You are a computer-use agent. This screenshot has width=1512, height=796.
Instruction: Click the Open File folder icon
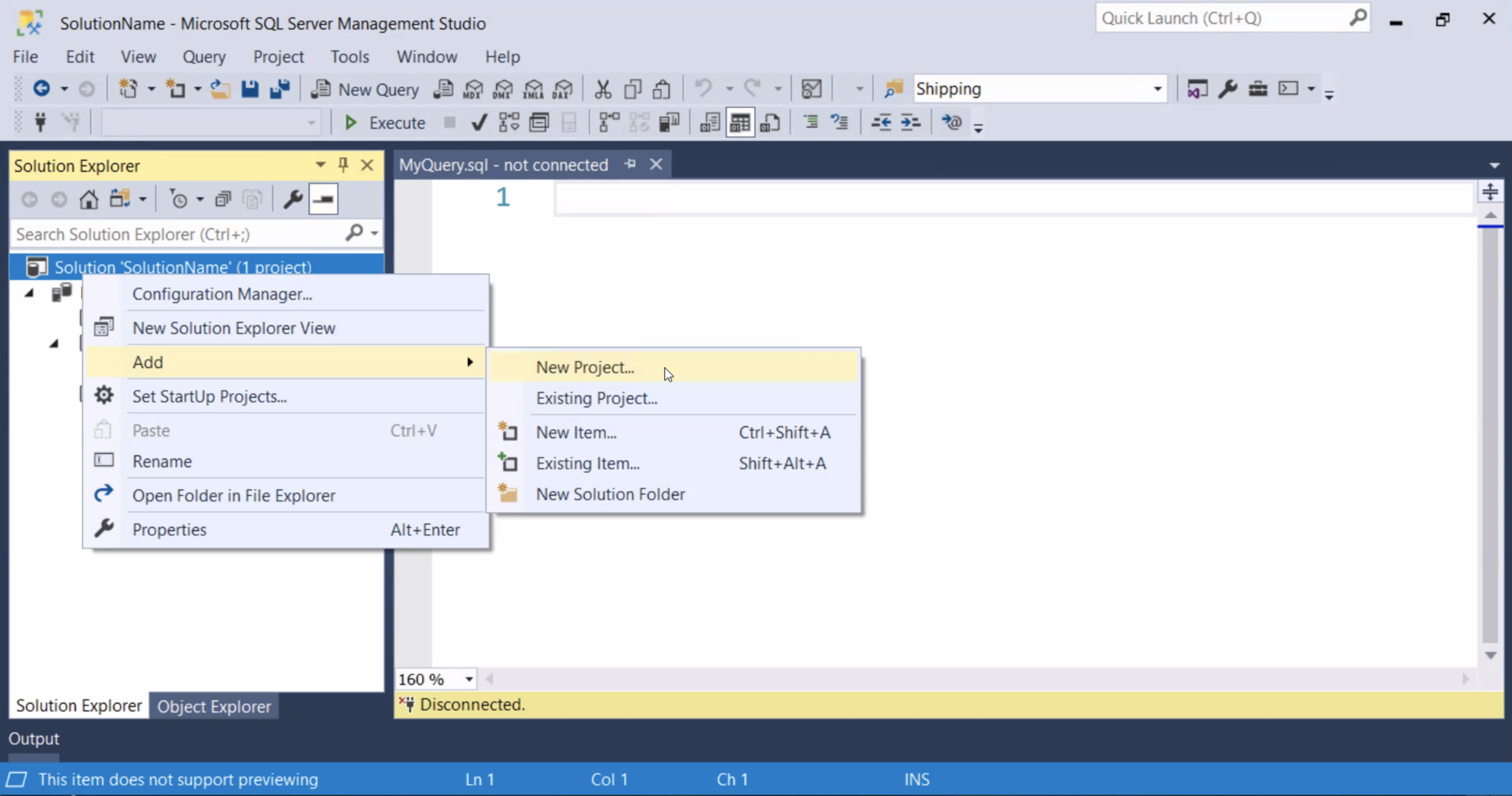220,89
